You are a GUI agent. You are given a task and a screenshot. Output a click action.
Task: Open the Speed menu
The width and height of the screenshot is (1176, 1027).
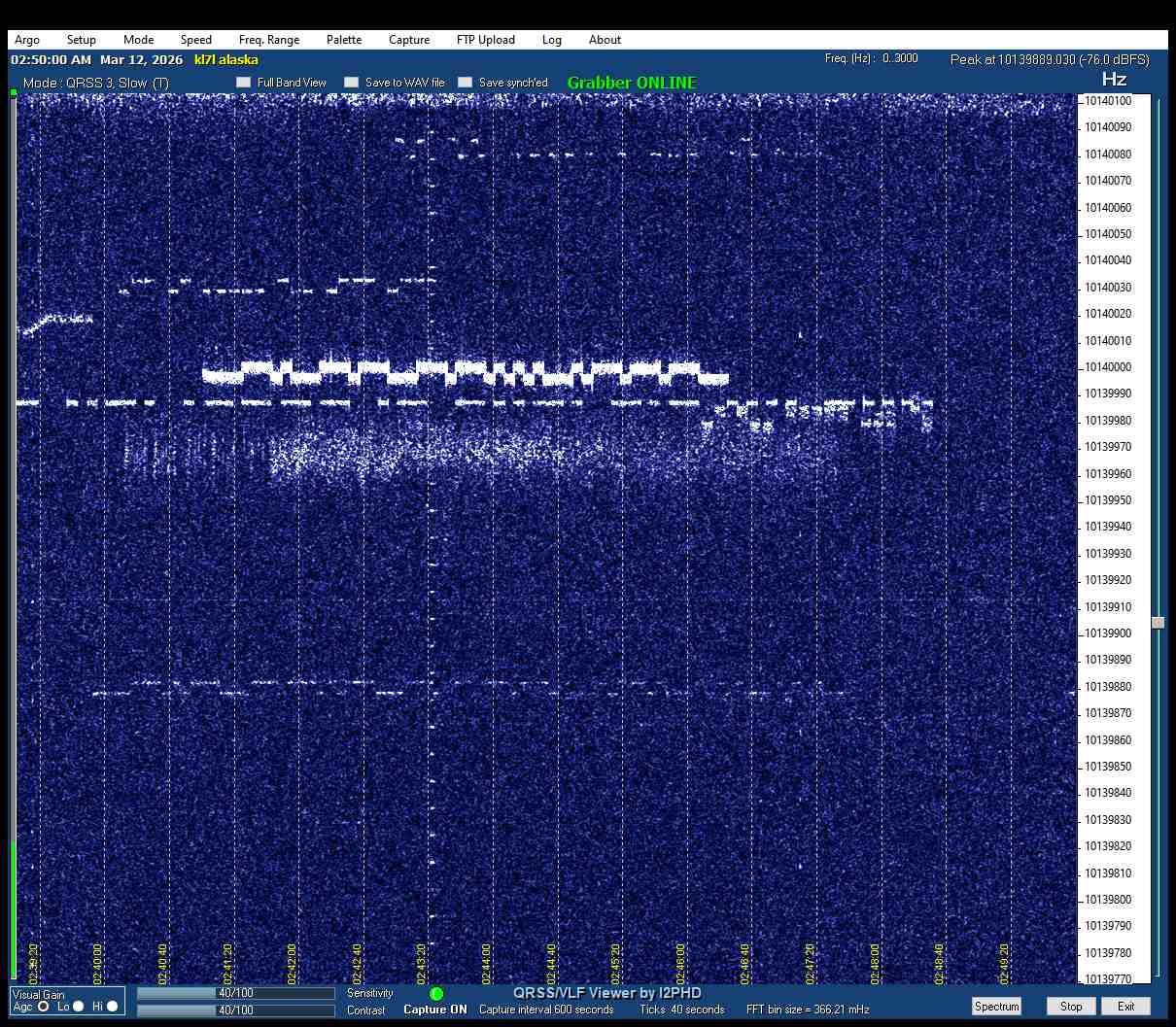point(195,40)
